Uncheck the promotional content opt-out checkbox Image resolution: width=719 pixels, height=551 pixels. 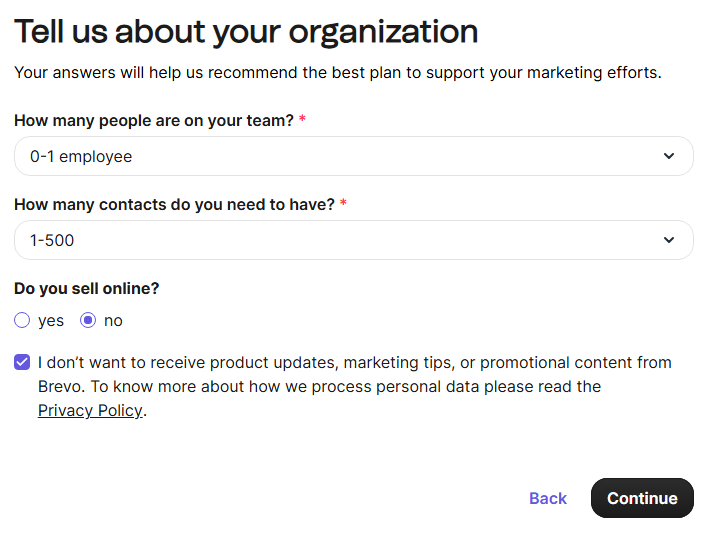(22, 362)
